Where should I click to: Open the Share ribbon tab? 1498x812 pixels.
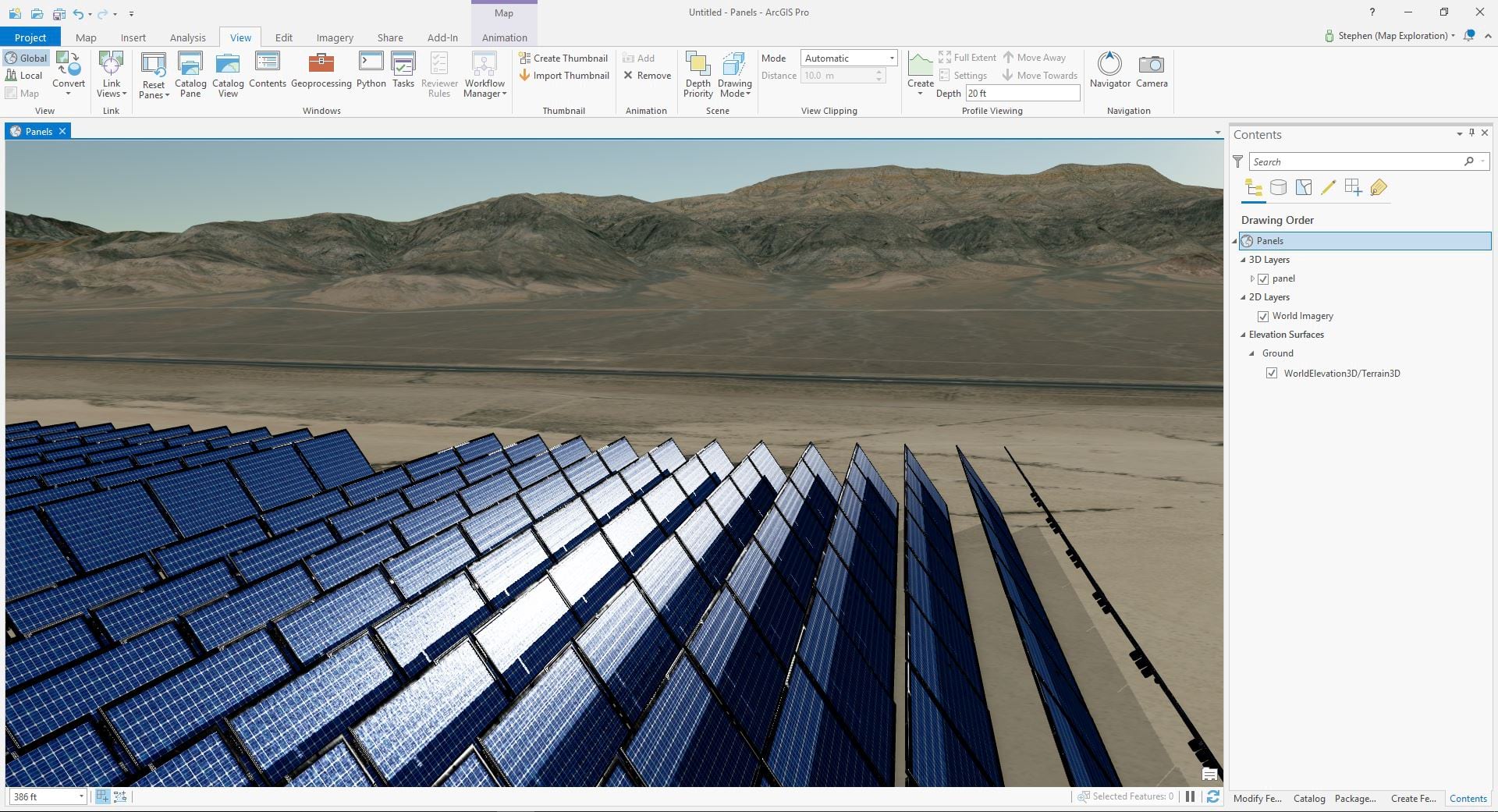[390, 37]
